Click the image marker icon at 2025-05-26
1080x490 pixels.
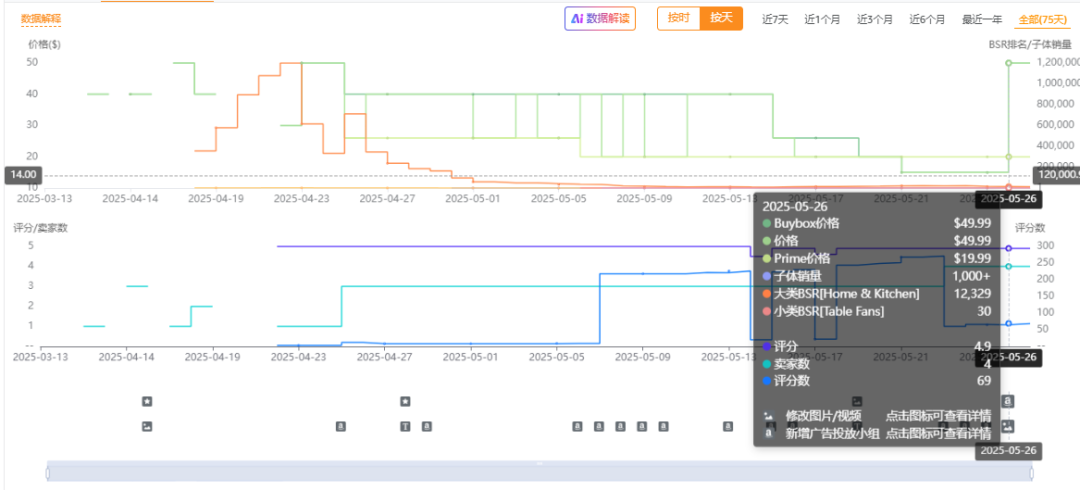tap(1008, 426)
